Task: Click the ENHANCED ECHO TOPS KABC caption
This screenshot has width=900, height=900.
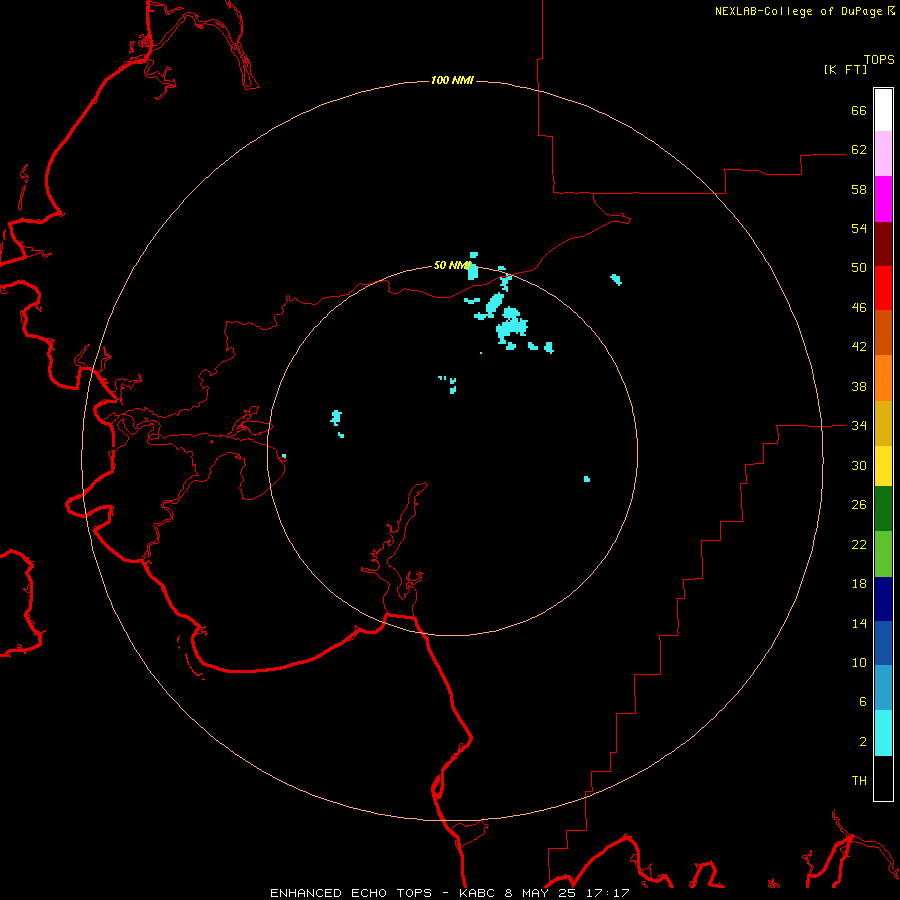Action: (450, 893)
